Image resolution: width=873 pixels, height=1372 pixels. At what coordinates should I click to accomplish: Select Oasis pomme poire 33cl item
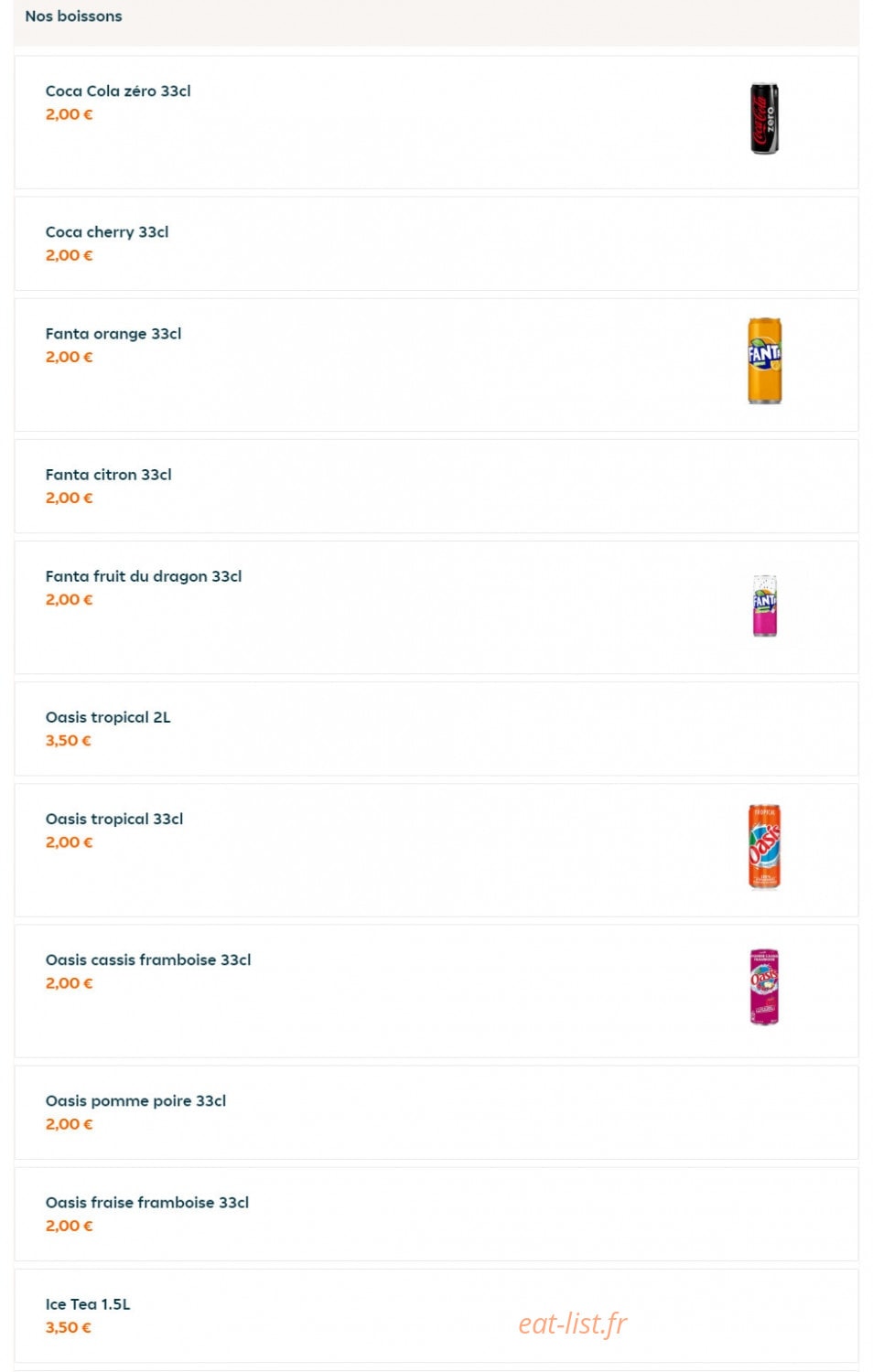point(436,1112)
